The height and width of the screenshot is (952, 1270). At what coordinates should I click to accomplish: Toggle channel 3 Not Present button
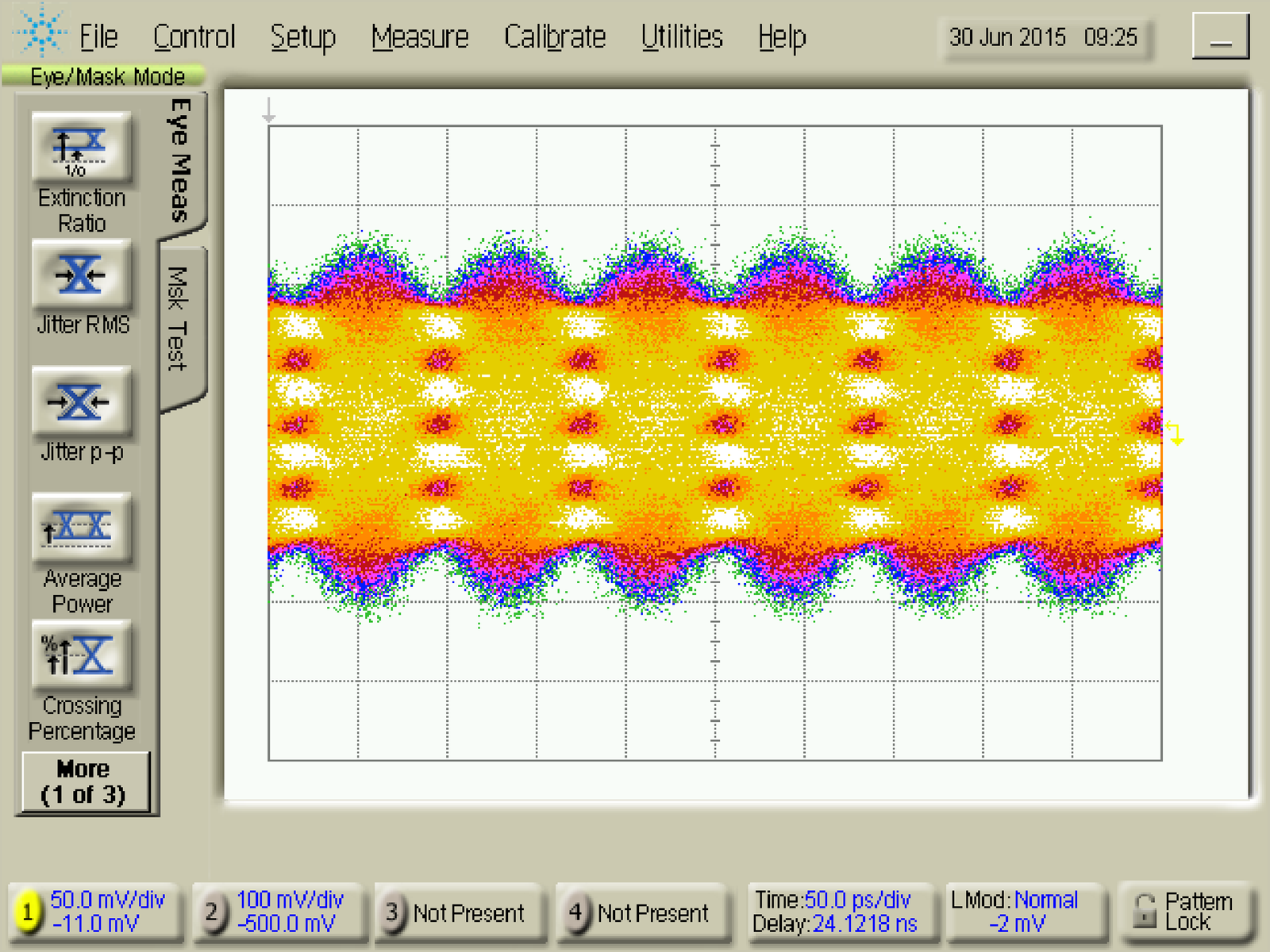tap(392, 912)
